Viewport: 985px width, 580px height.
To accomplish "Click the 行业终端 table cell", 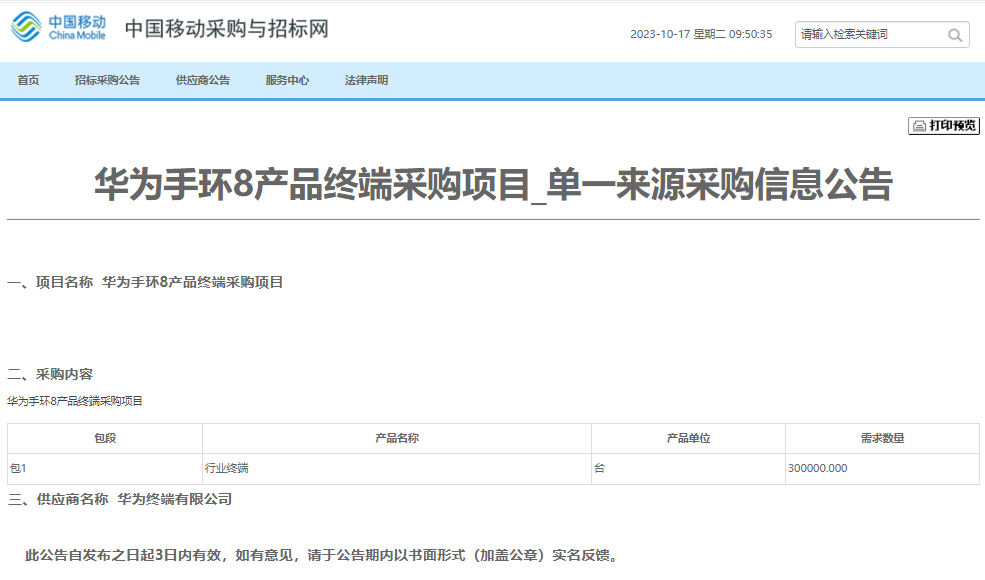I will pos(397,469).
